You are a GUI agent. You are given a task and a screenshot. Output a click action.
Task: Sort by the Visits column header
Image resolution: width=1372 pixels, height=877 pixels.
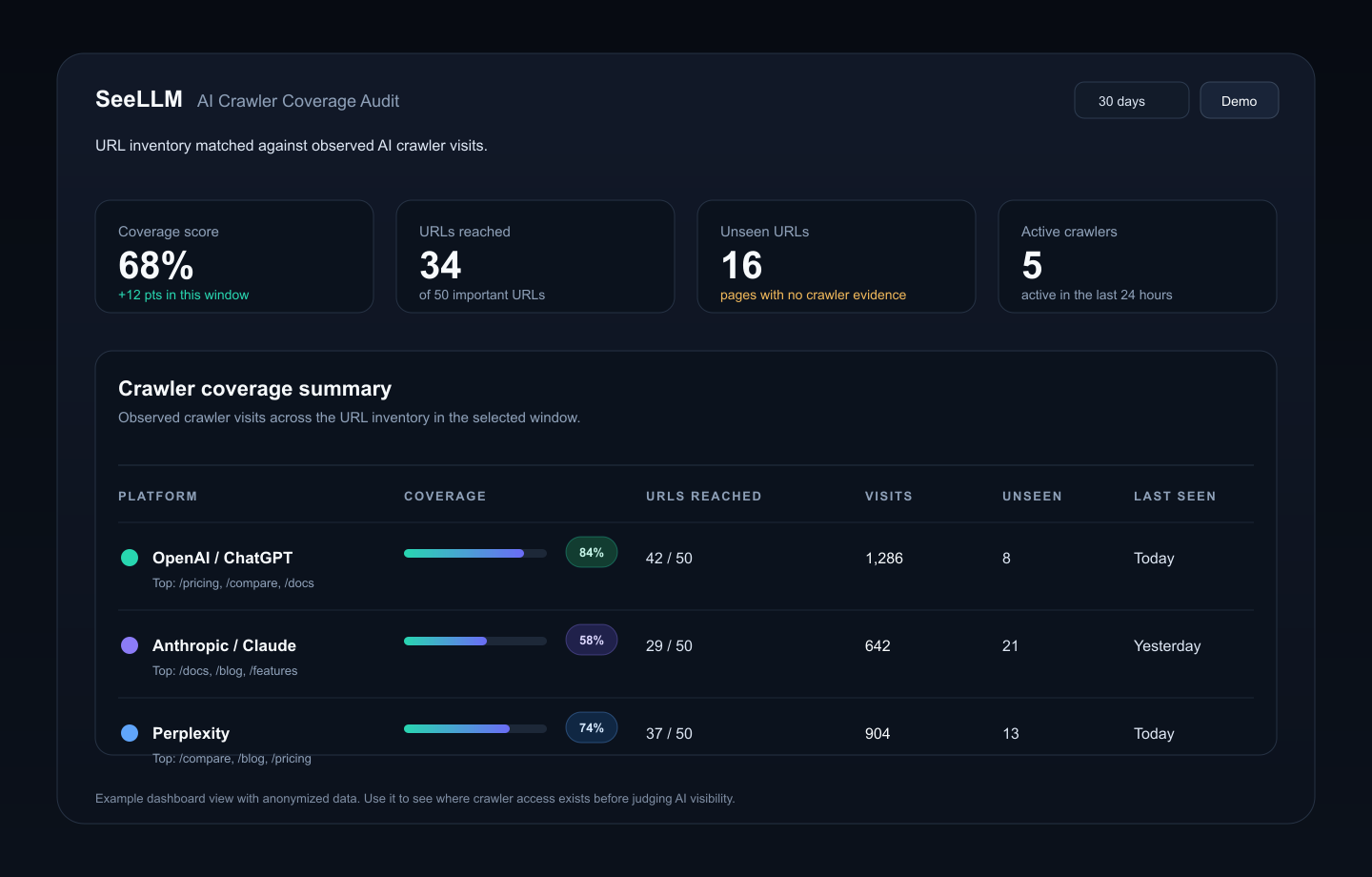889,496
